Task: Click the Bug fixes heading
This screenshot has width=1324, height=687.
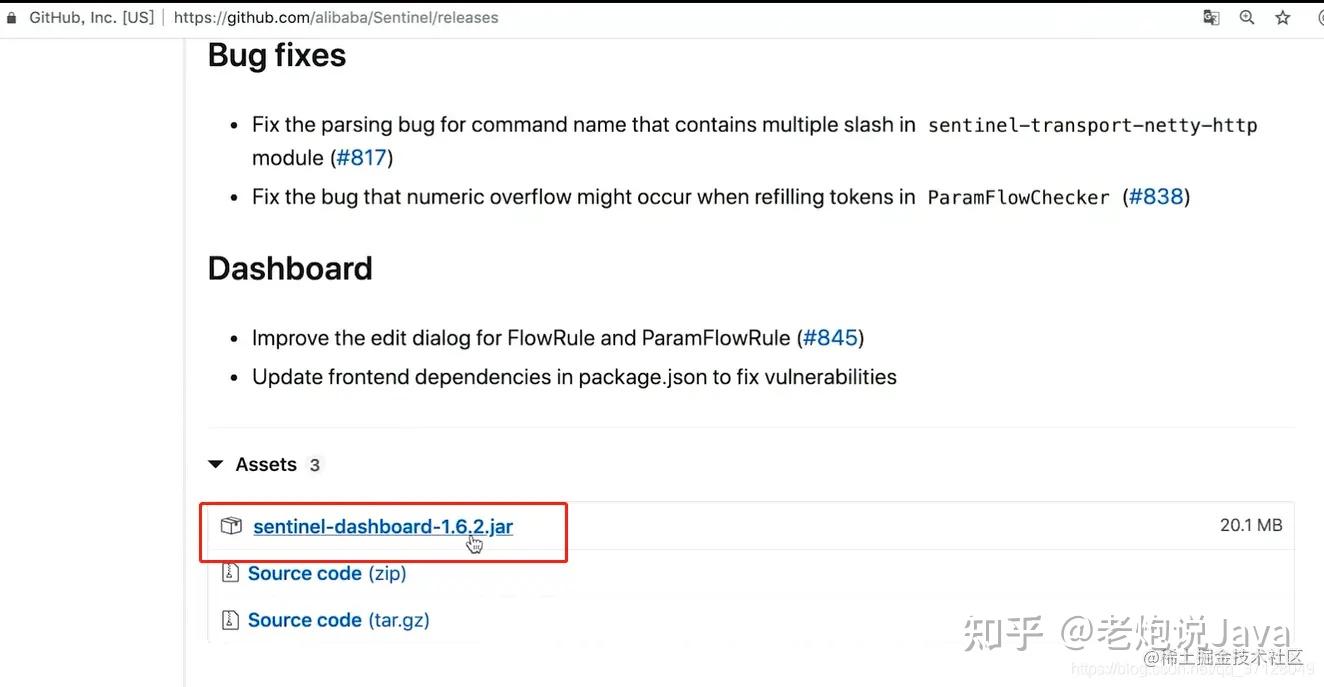Action: click(x=277, y=56)
